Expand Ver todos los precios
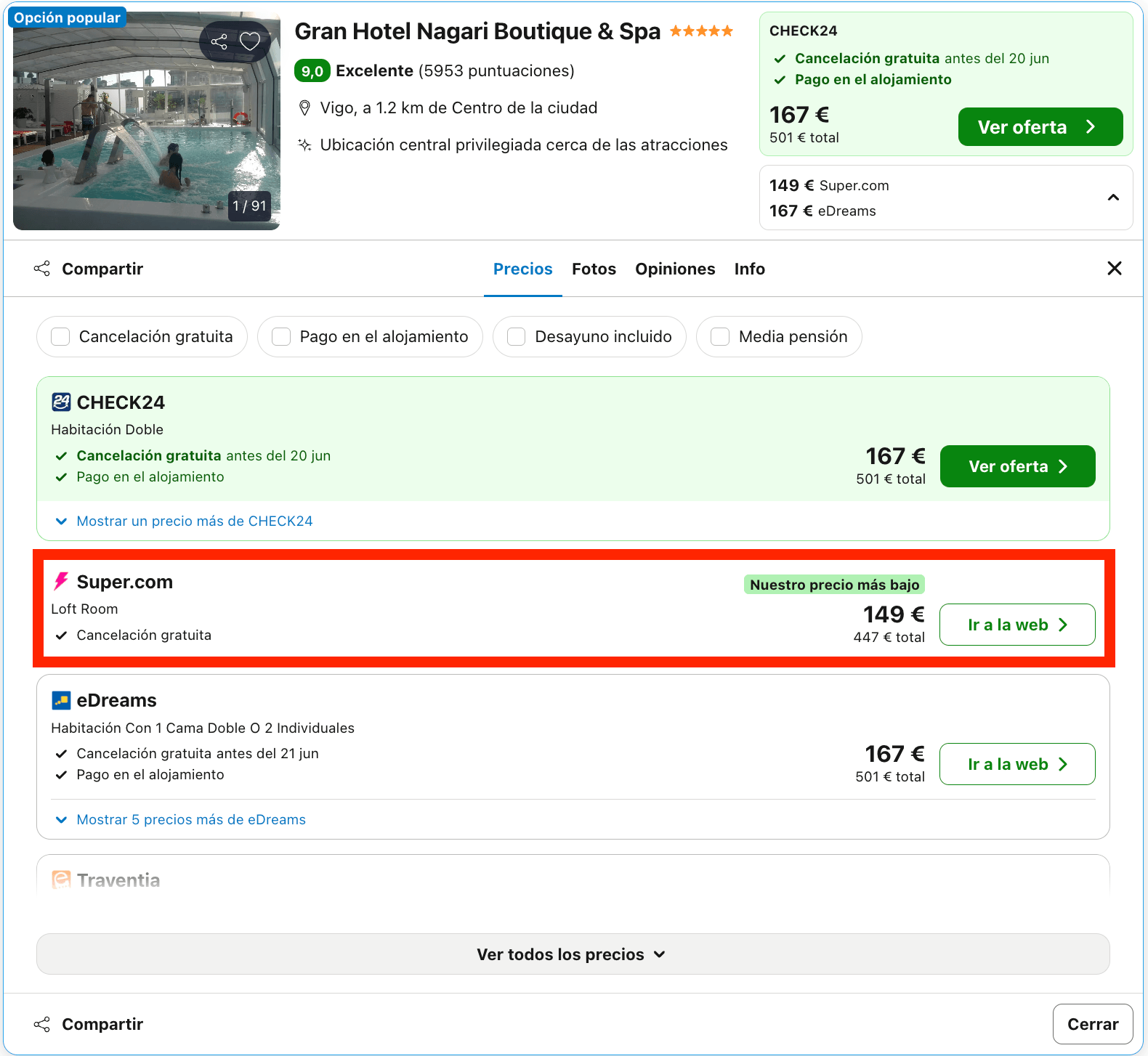 [x=573, y=954]
